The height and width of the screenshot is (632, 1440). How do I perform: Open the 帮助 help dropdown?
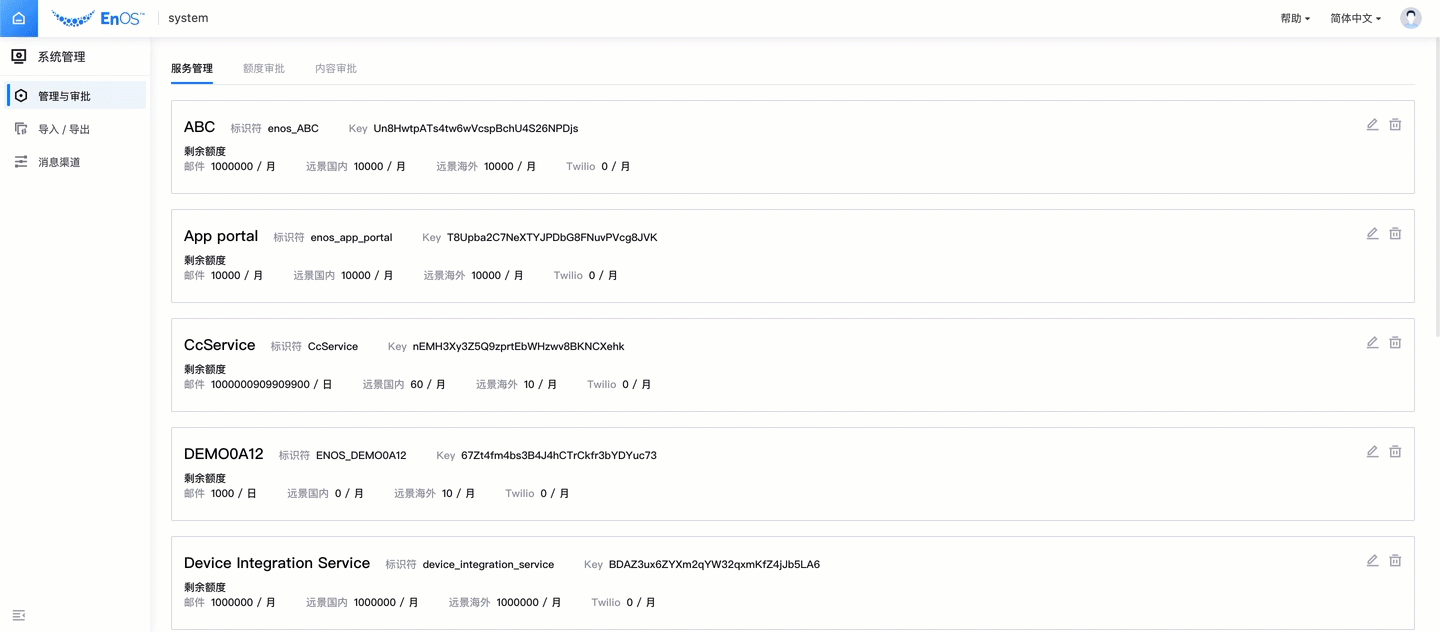coord(1294,18)
